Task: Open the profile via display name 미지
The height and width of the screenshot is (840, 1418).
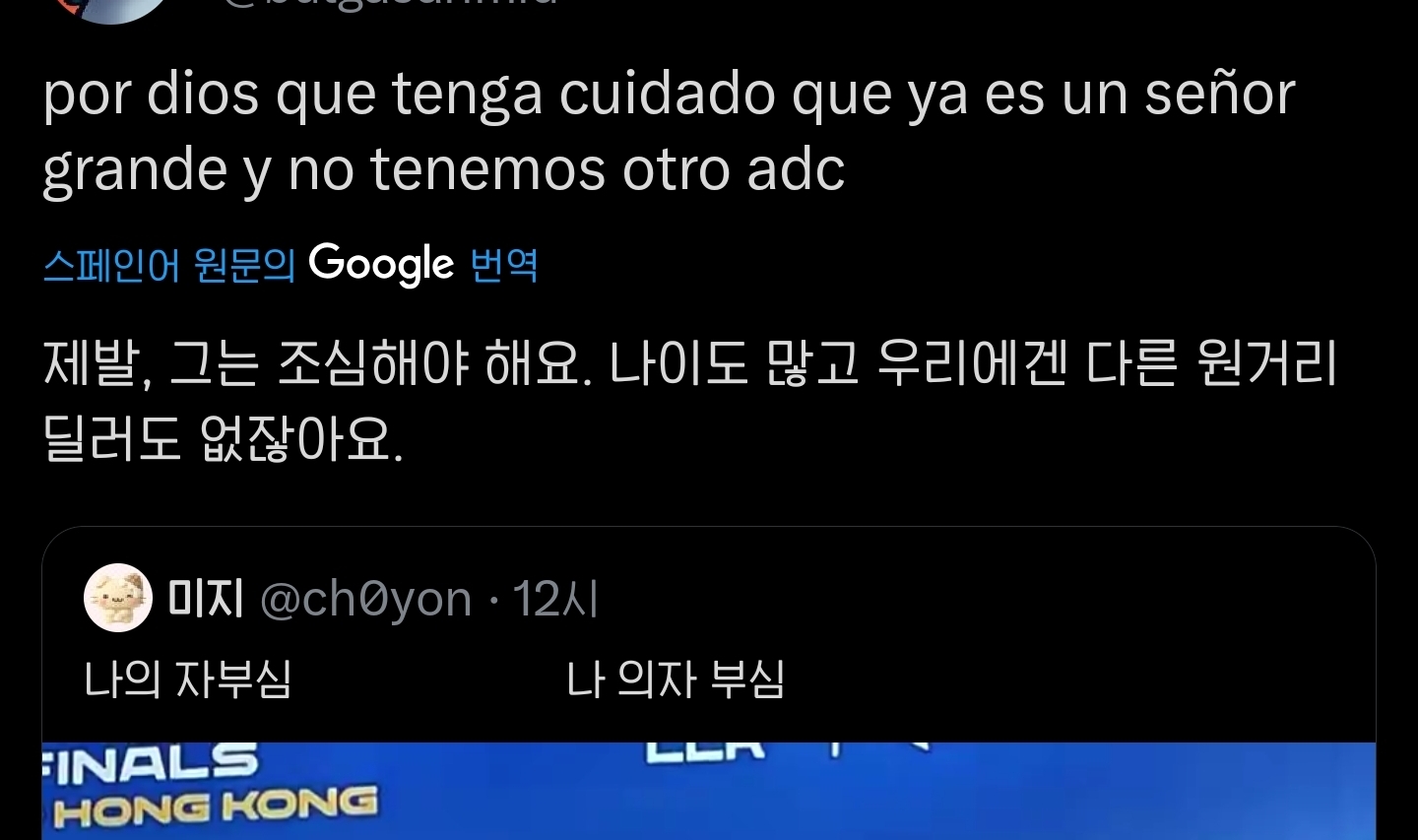Action: [x=205, y=598]
